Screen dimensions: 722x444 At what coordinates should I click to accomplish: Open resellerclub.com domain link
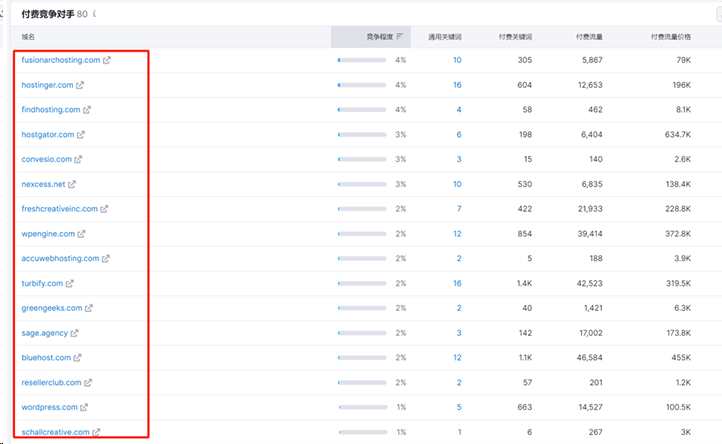pos(51,383)
